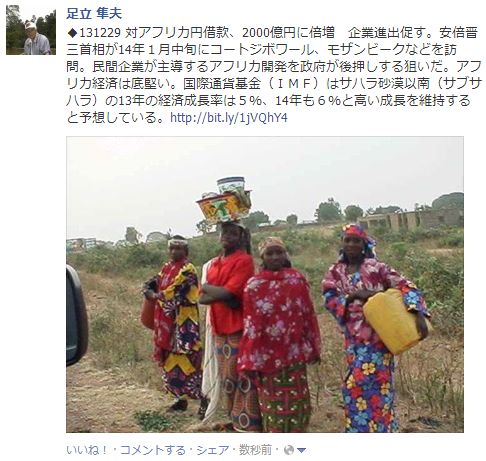The height and width of the screenshot is (461, 486).
Task: Click the woman in the blue floral skirt
Action: click(x=372, y=328)
